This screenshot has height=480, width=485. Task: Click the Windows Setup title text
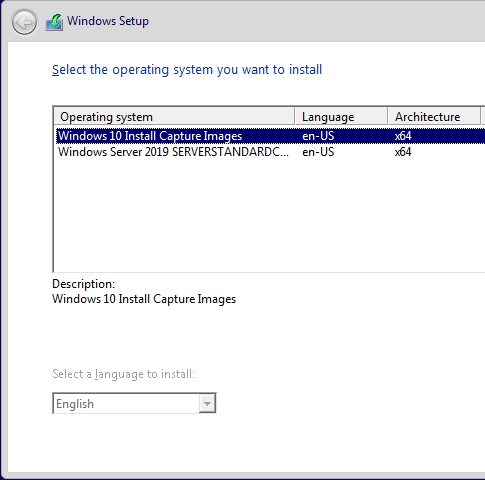(x=108, y=21)
